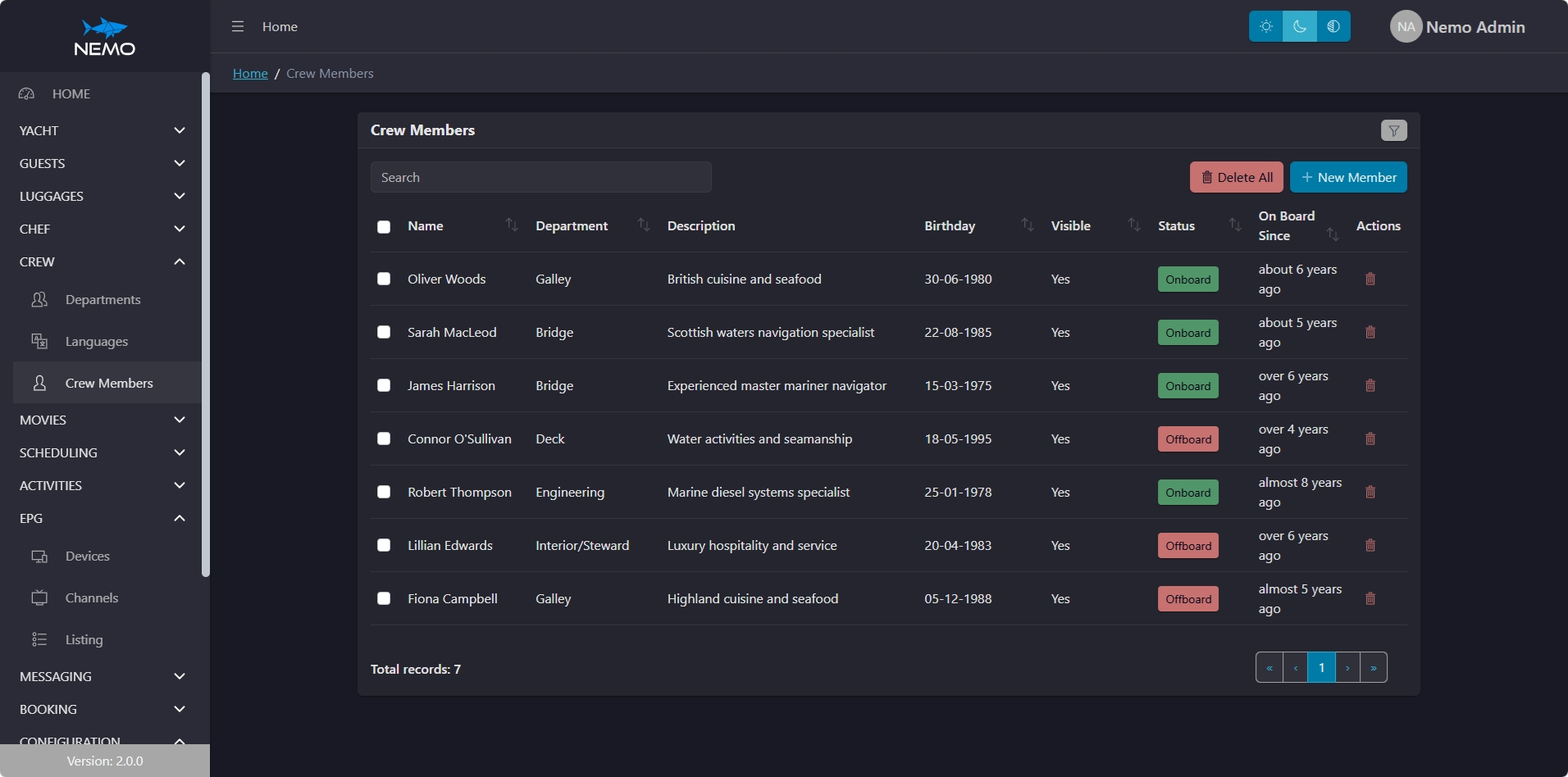1568x777 pixels.
Task: Click the Home title in top bar
Action: 280,26
